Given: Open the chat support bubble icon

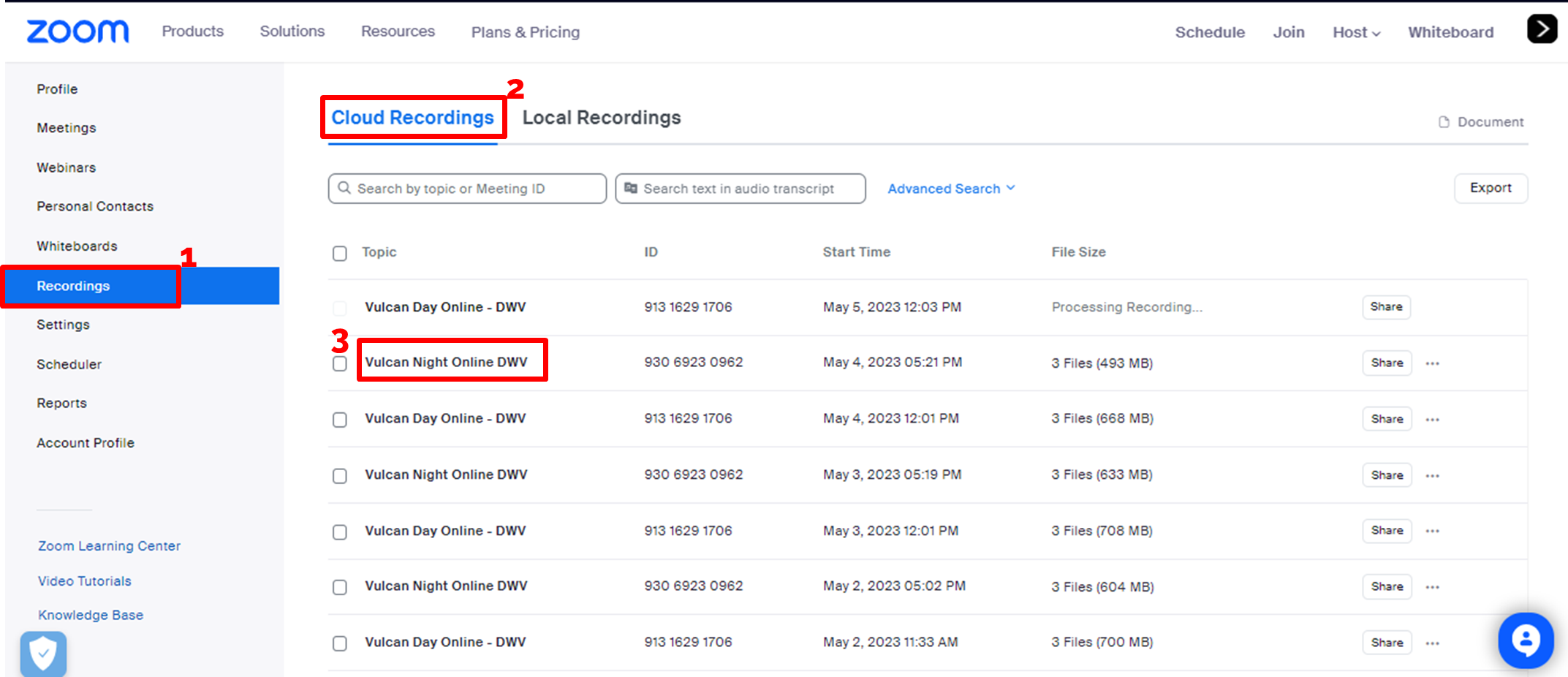Looking at the screenshot, I should point(1525,640).
